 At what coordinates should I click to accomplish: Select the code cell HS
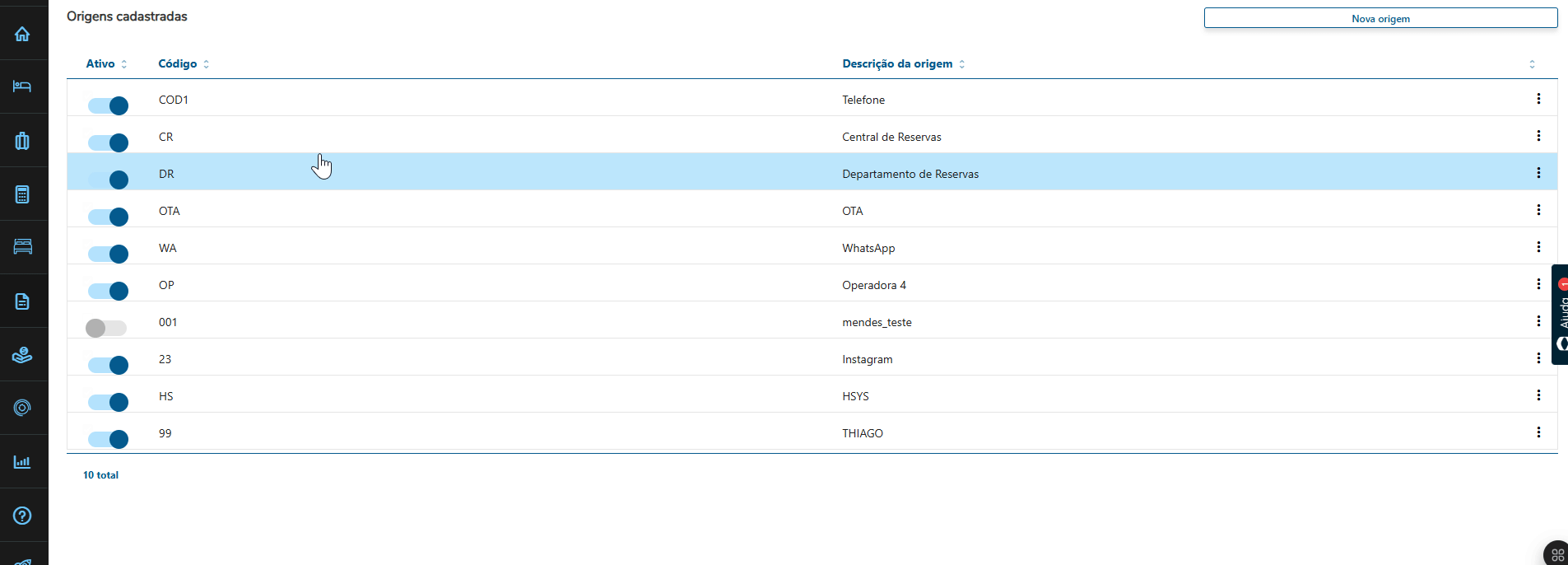(x=166, y=396)
